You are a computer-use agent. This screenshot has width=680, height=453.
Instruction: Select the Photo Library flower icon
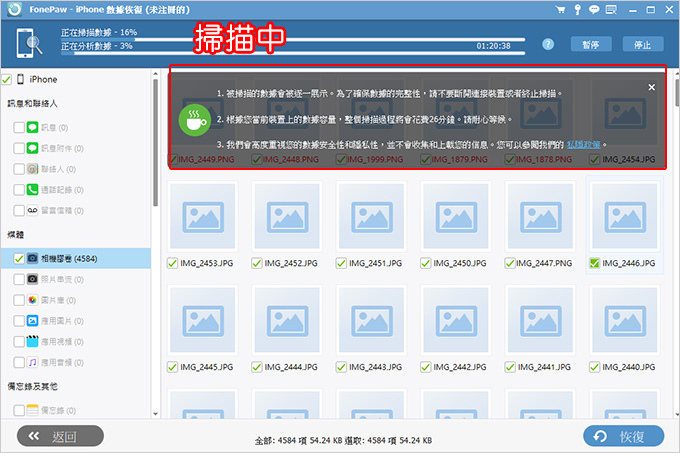[x=33, y=300]
